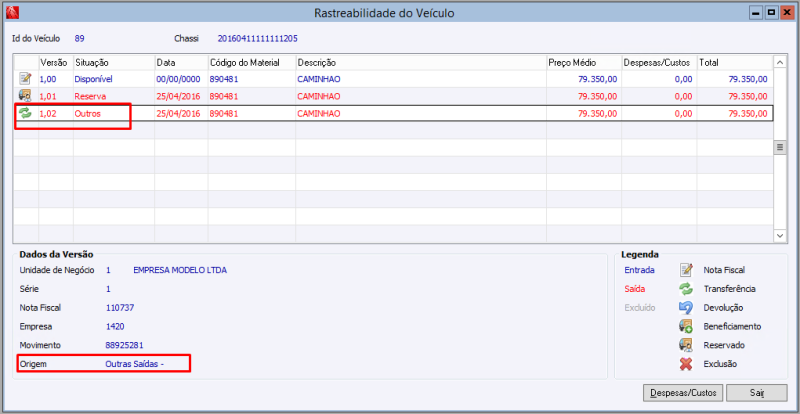Click the Data column header
The height and width of the screenshot is (414, 800).
(181, 62)
